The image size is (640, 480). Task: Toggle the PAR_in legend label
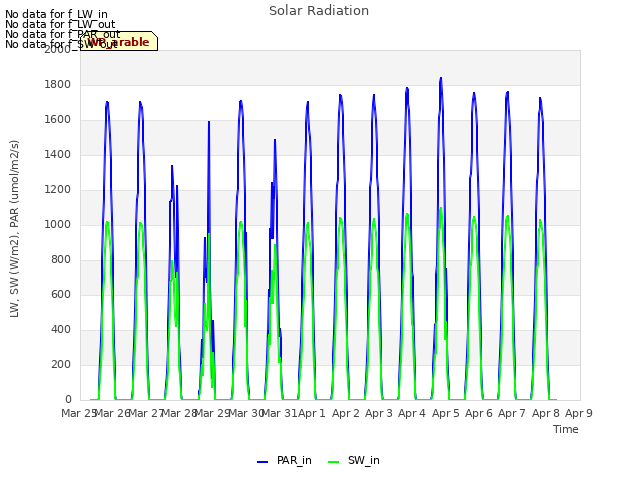[x=294, y=460]
